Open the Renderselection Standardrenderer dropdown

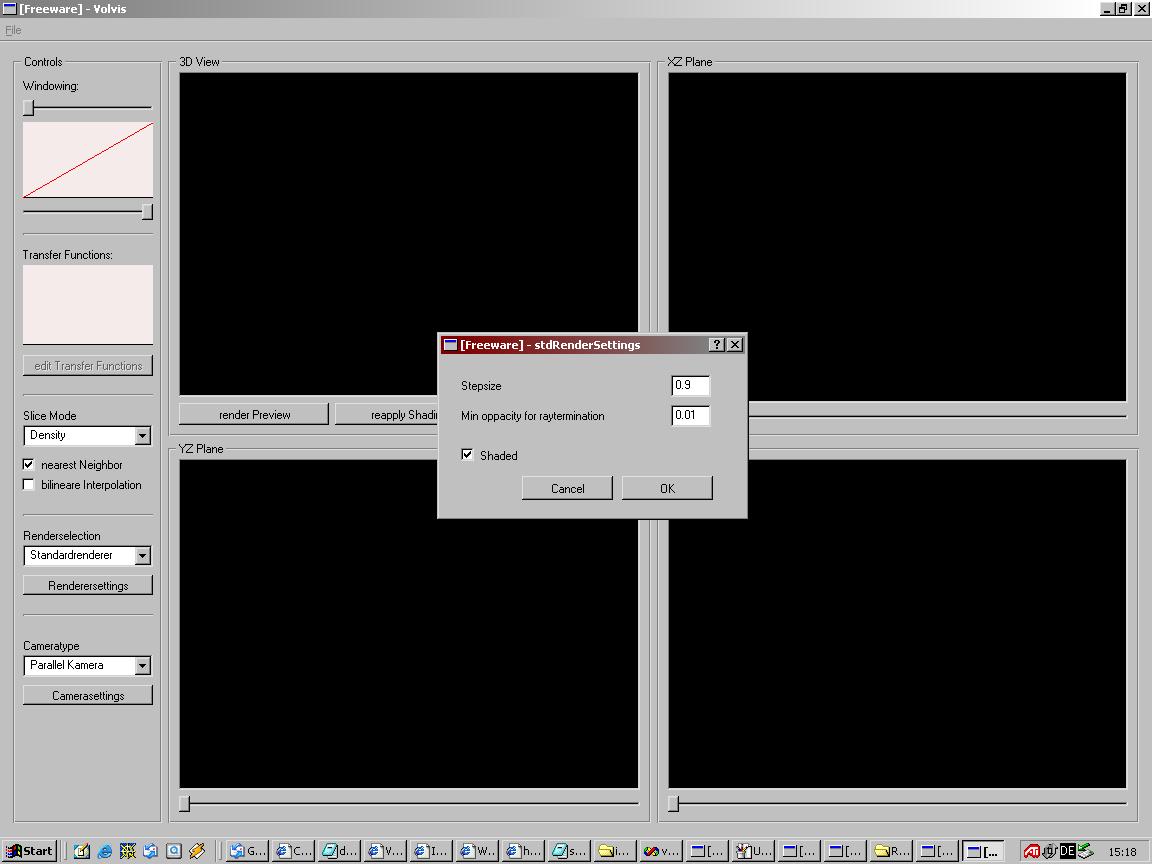(x=142, y=556)
